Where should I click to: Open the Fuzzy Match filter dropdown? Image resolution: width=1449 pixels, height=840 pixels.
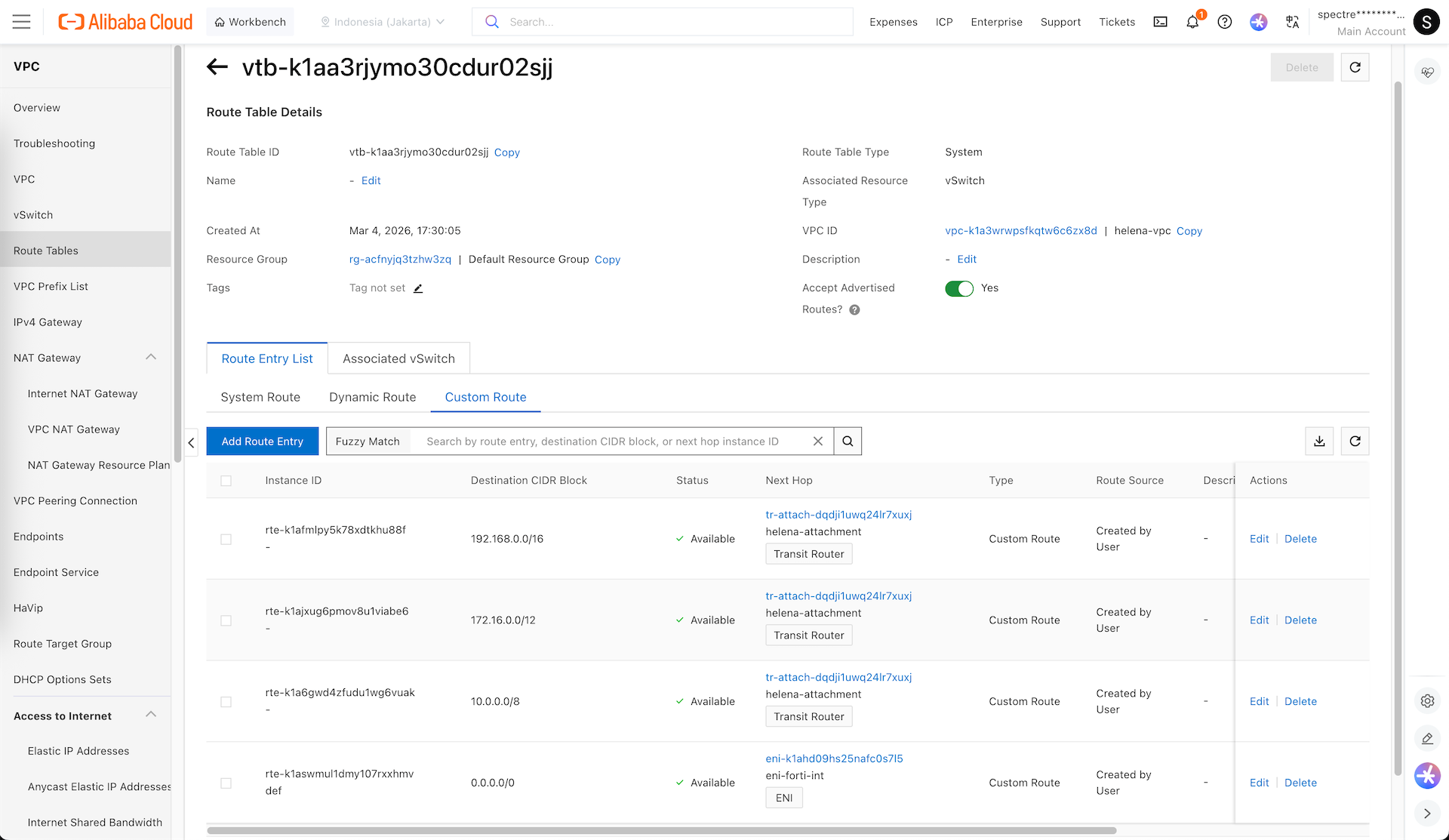[x=368, y=442]
